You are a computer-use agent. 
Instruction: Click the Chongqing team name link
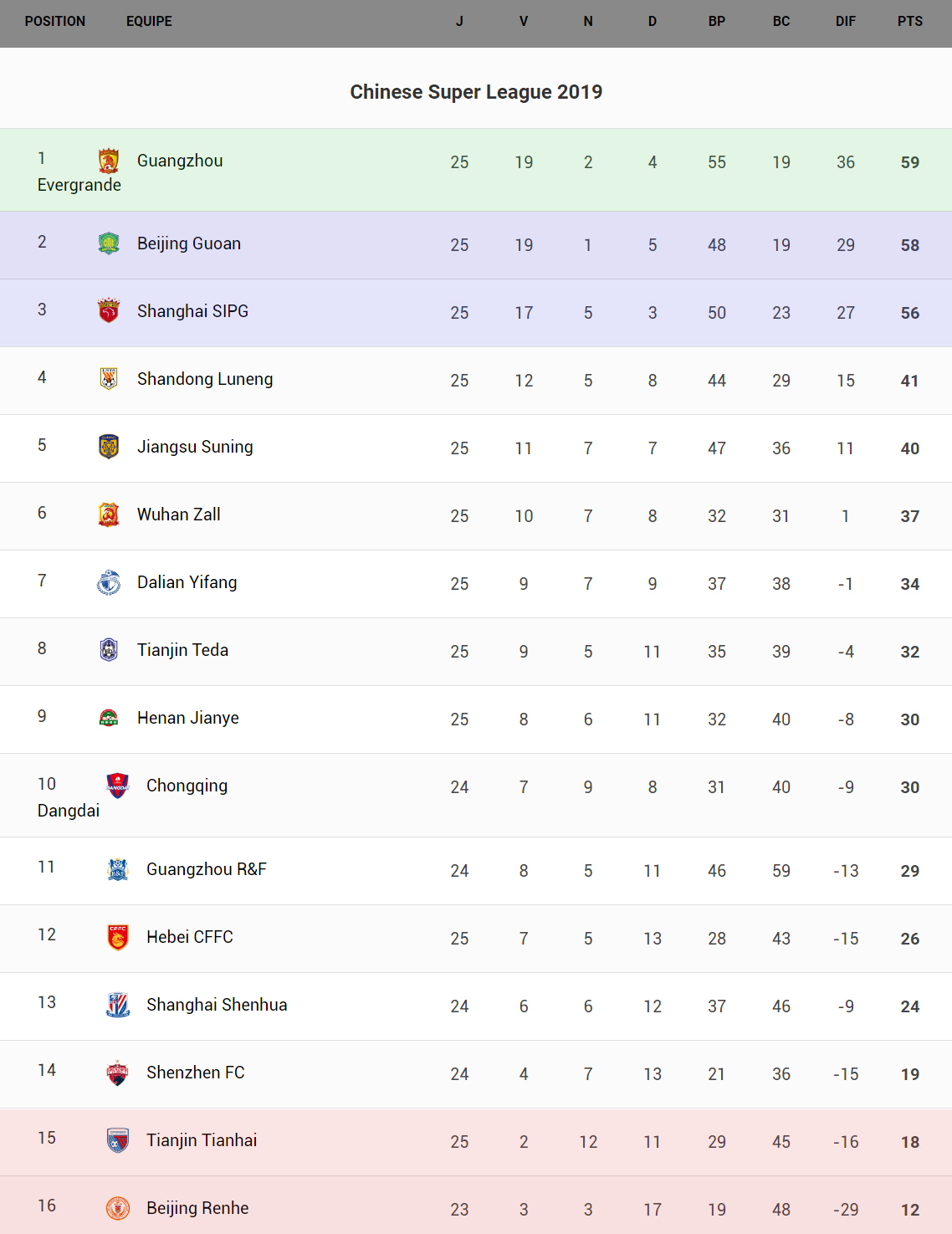pyautogui.click(x=187, y=786)
